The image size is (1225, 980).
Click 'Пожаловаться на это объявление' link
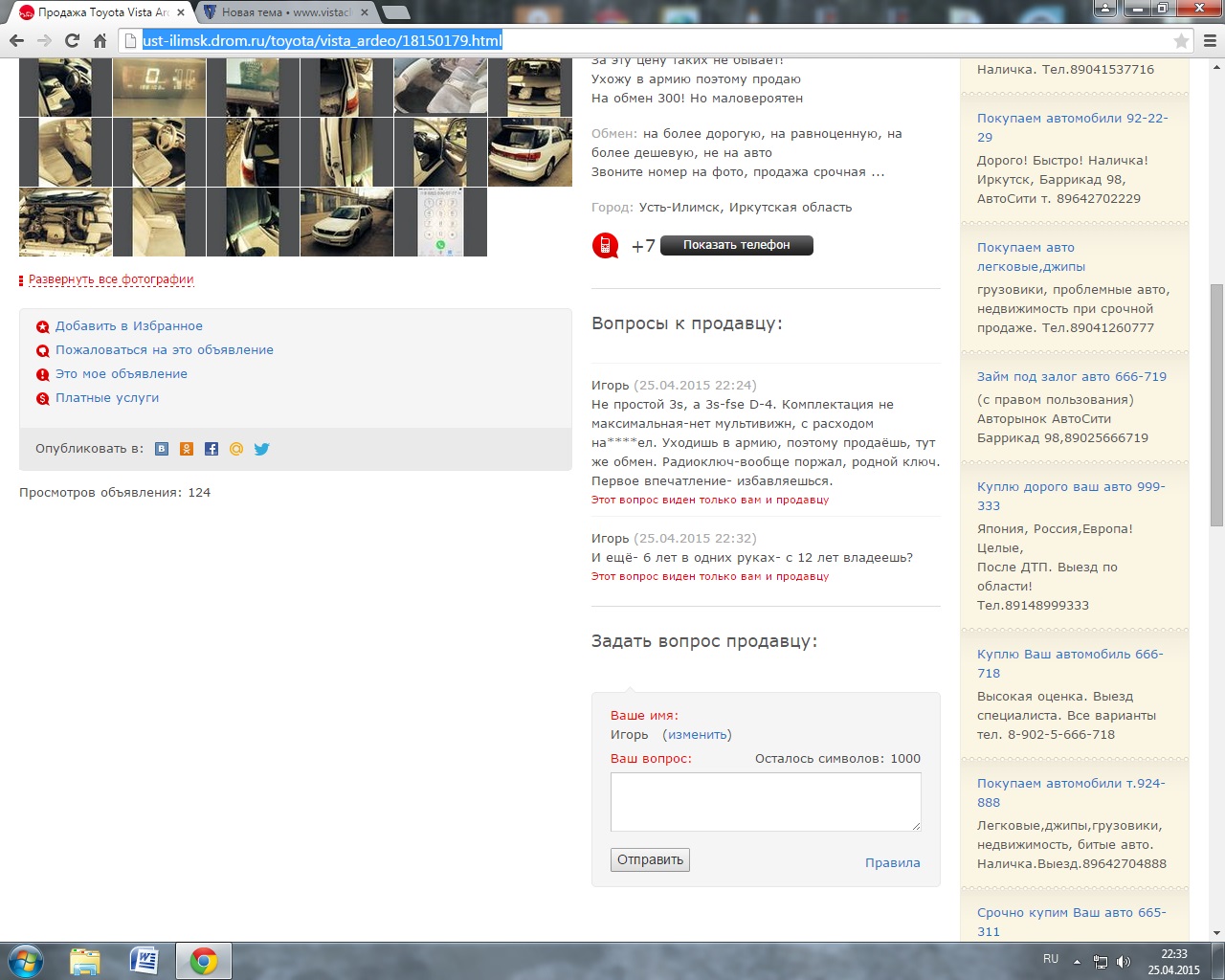pyautogui.click(x=164, y=350)
